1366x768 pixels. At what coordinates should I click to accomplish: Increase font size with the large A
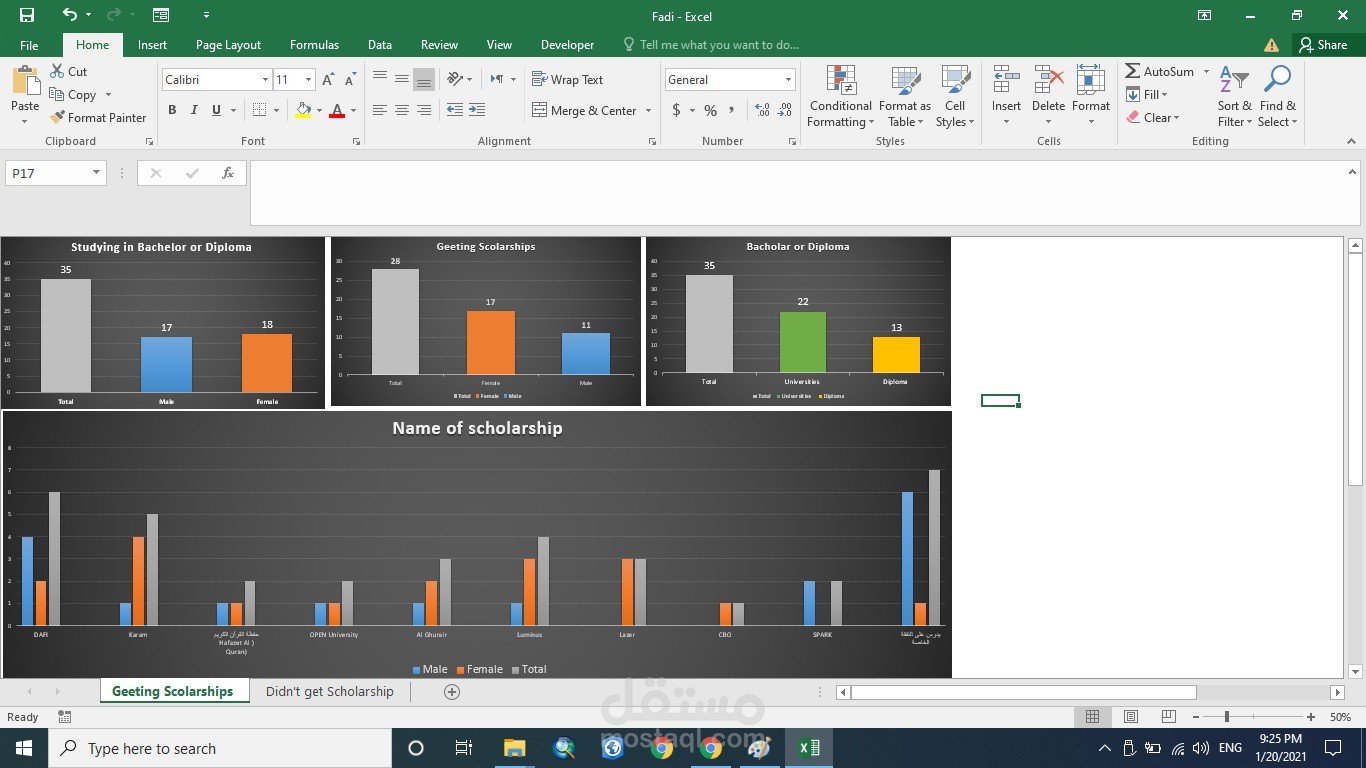[328, 80]
